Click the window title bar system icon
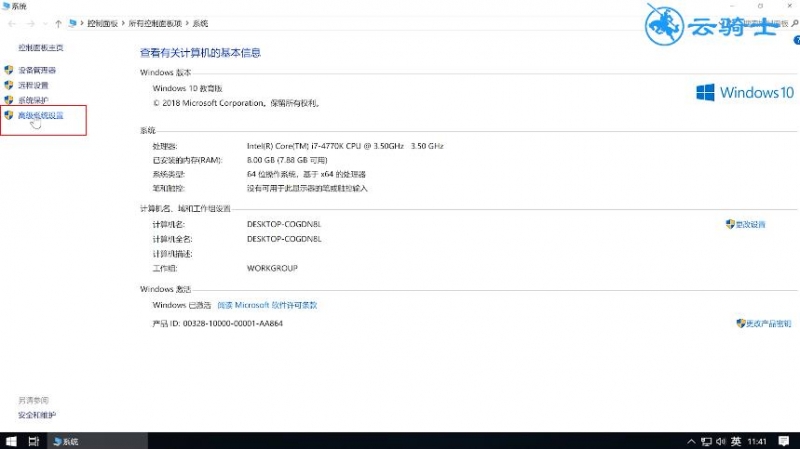The width and height of the screenshot is (800, 449). tap(6, 6)
